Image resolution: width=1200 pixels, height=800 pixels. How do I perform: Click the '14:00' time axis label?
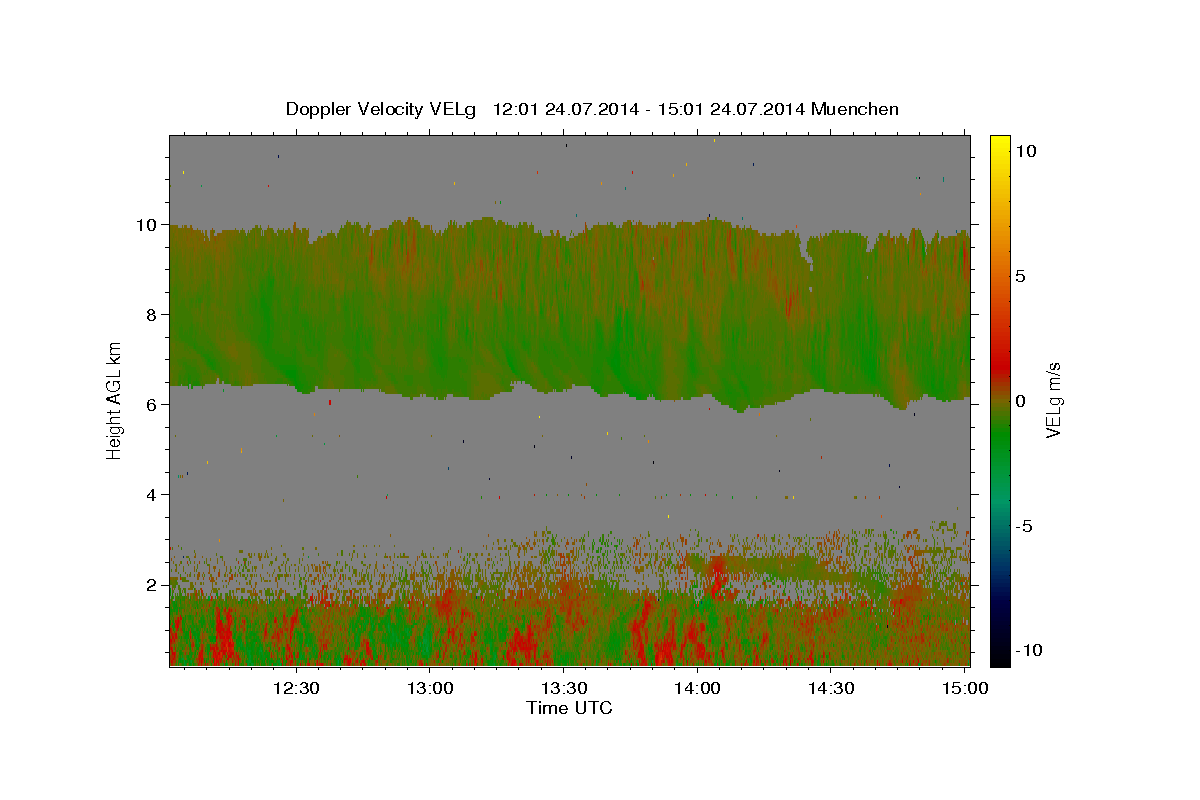pyautogui.click(x=697, y=688)
